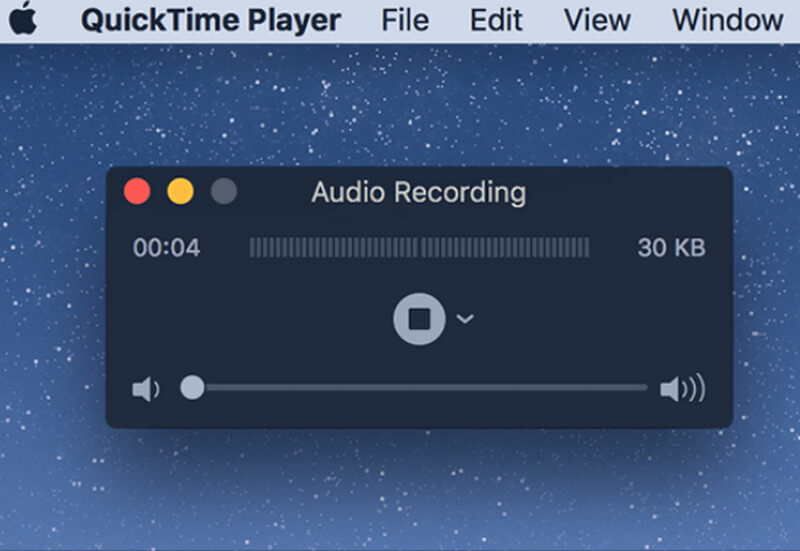Open the QuickTime Player menu
This screenshot has height=551, width=800.
pyautogui.click(x=211, y=20)
